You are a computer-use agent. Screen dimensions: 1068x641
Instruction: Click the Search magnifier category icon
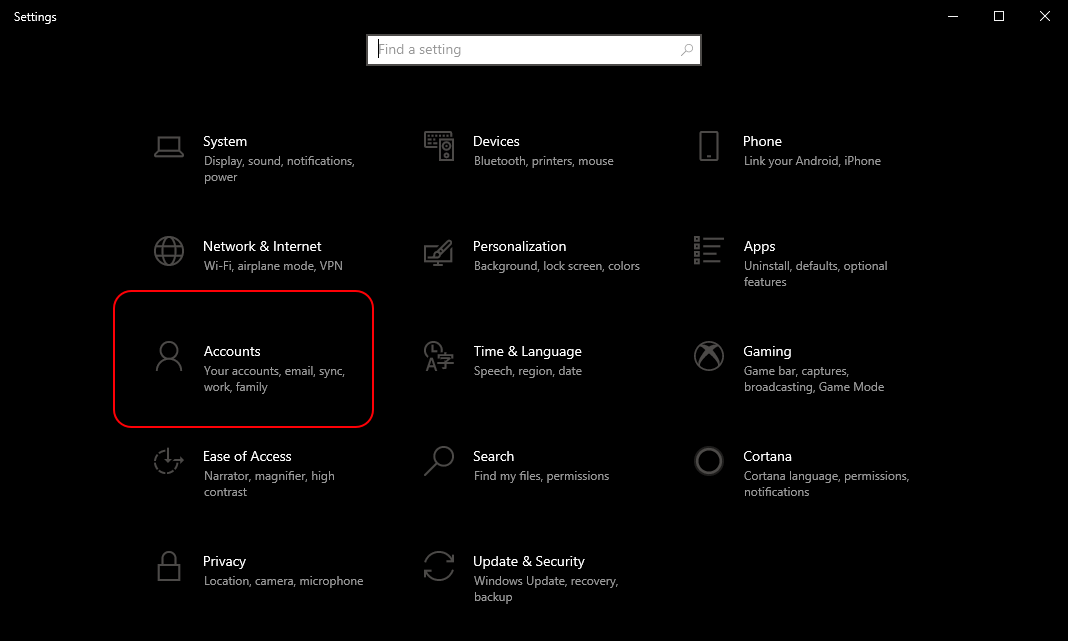click(x=439, y=461)
